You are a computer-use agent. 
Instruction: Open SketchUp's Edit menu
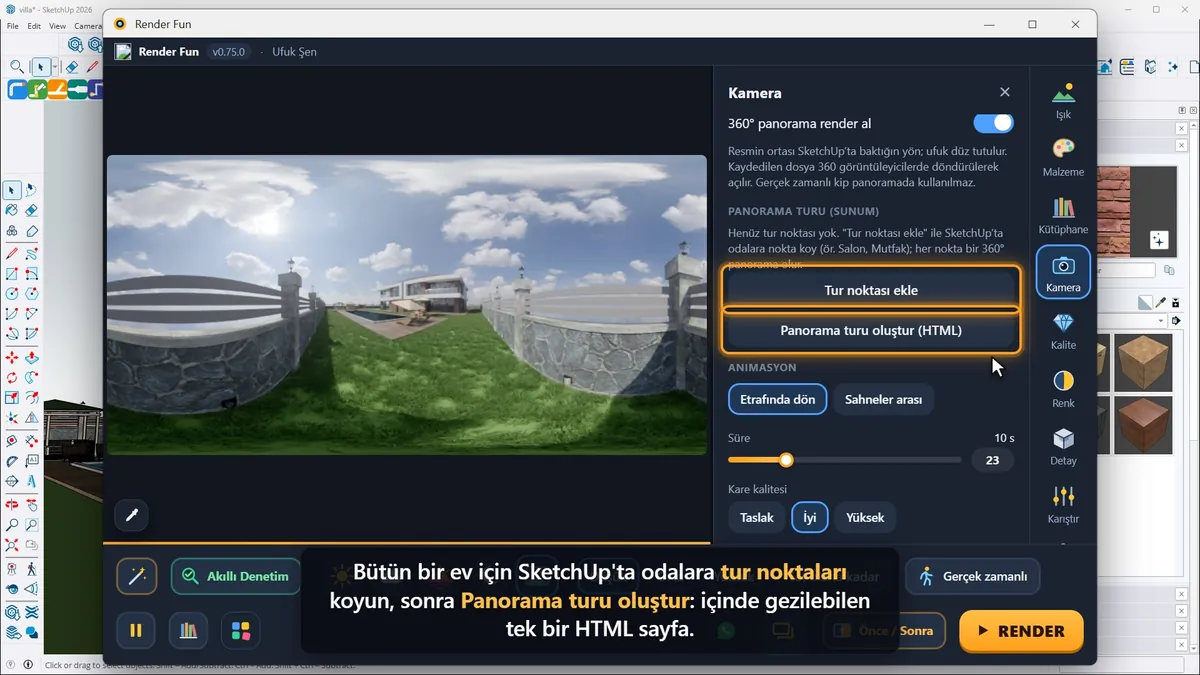click(x=34, y=26)
